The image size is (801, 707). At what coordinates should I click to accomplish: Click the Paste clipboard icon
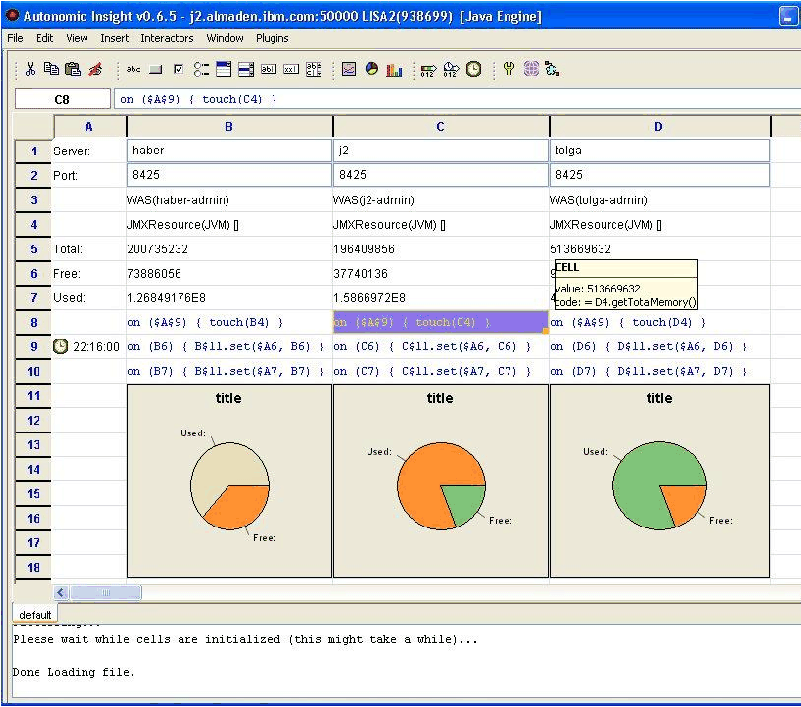[x=72, y=69]
